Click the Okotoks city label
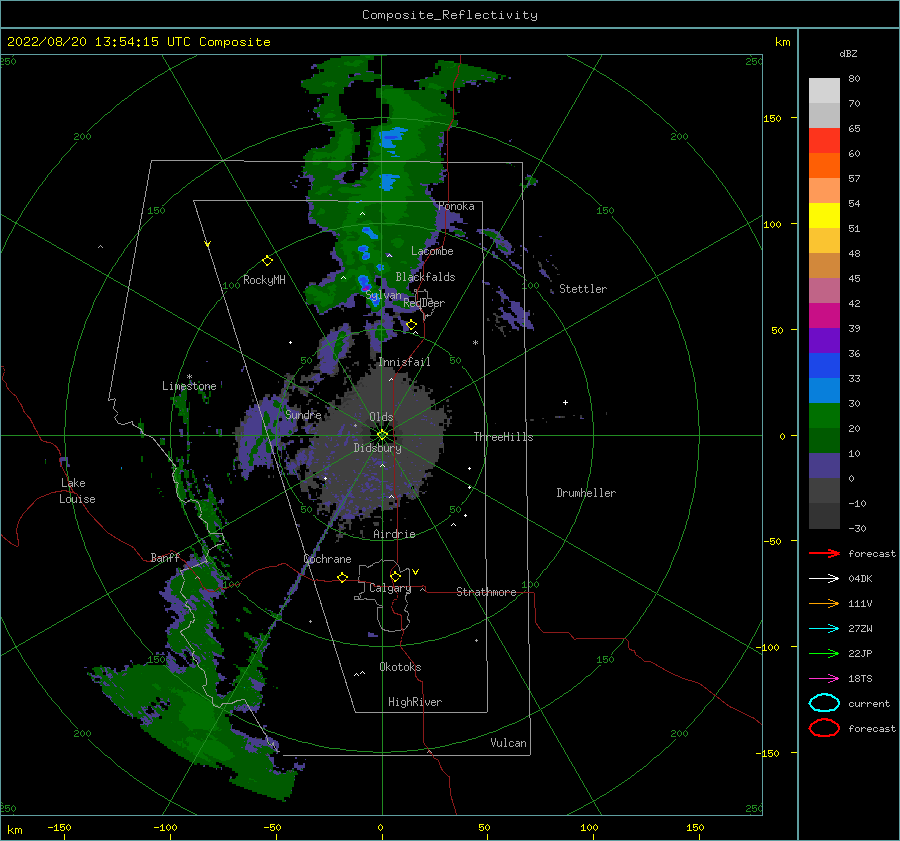Viewport: 900px width, 841px height. [x=400, y=667]
